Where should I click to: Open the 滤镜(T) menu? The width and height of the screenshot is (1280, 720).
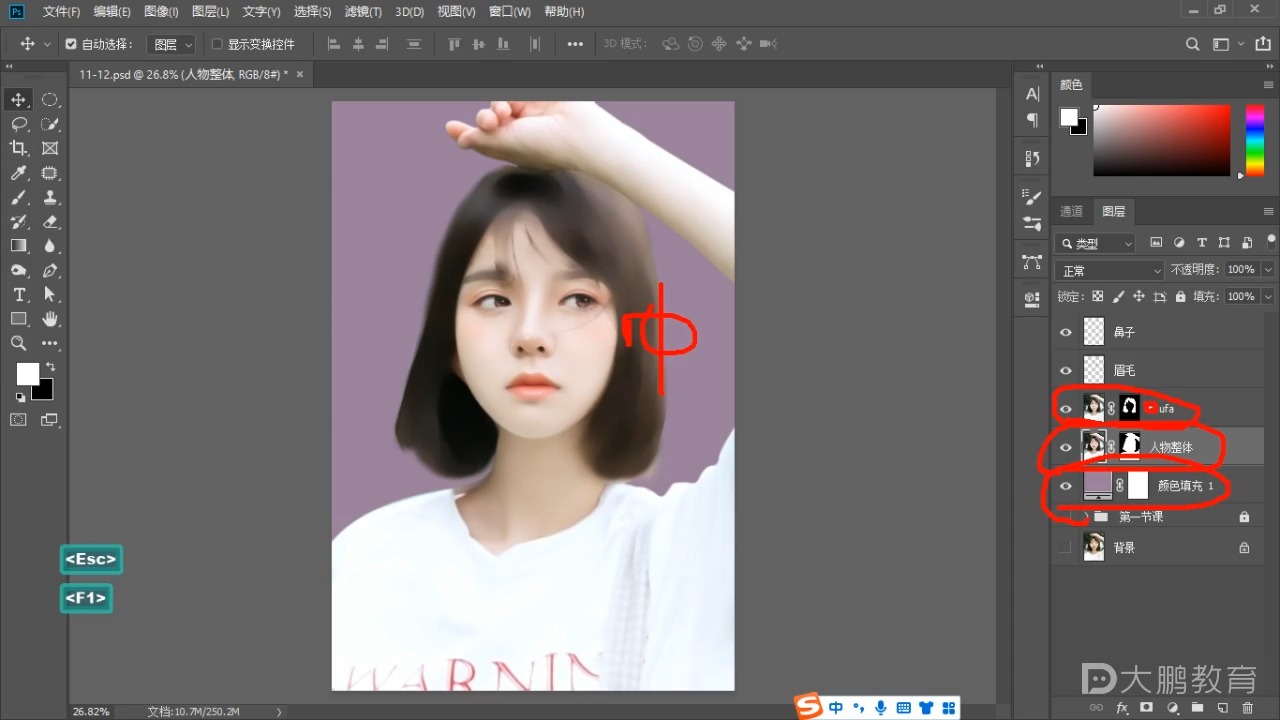click(x=363, y=12)
